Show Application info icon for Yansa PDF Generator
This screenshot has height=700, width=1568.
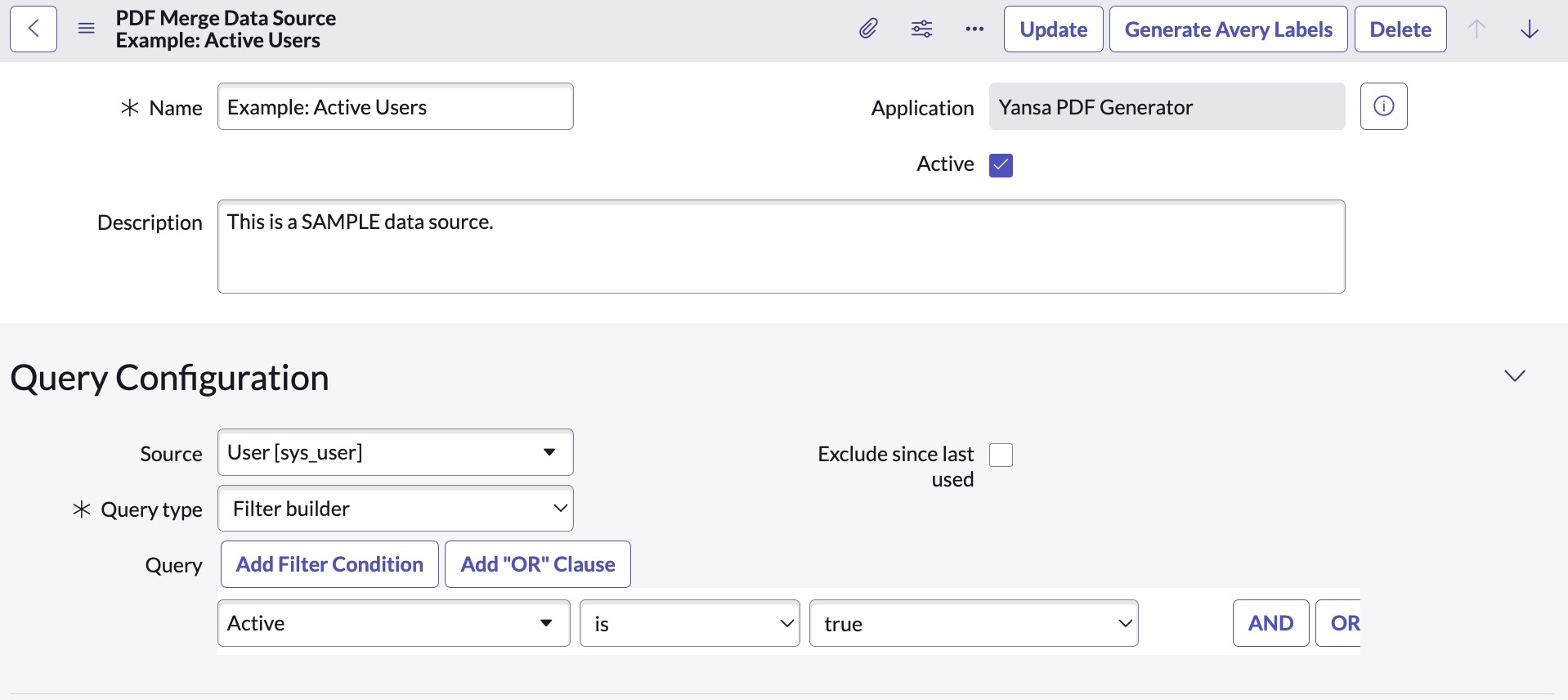(x=1383, y=106)
